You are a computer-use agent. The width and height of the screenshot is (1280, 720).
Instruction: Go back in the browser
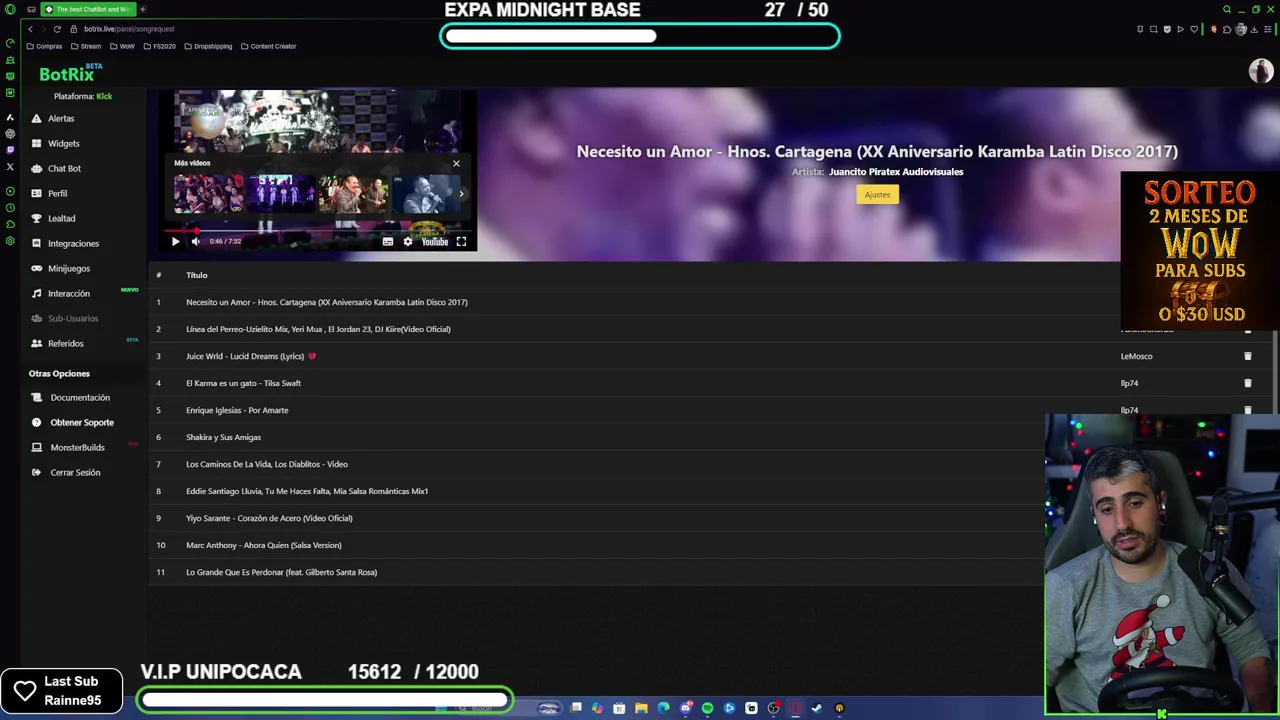[30, 29]
